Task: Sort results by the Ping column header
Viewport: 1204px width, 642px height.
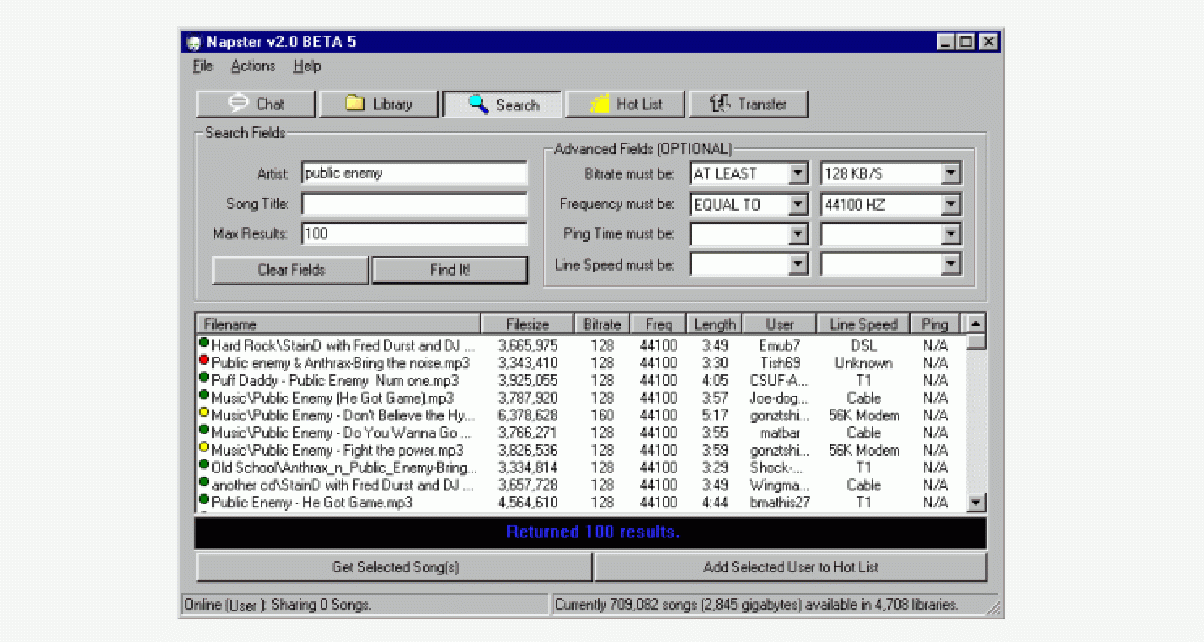Action: pos(936,325)
